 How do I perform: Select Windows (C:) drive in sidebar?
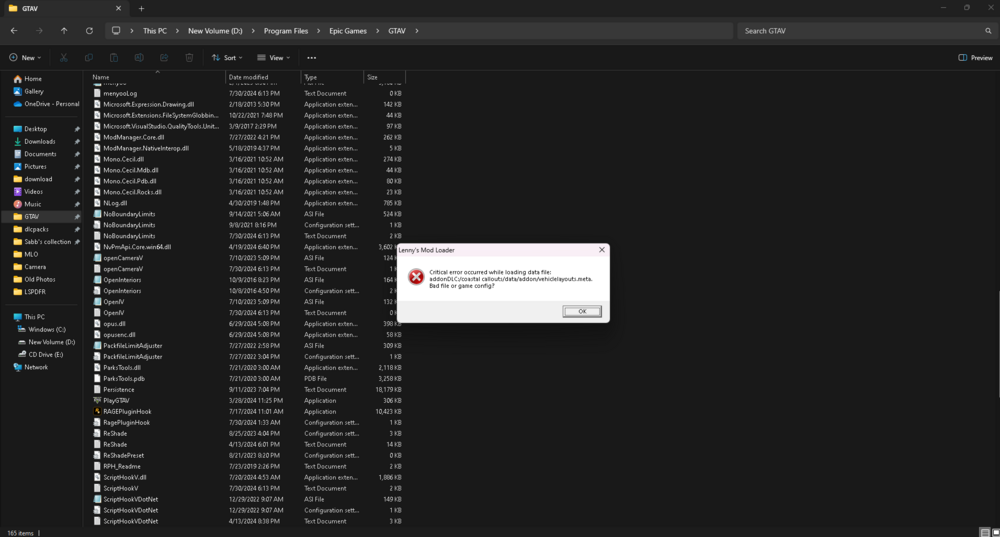(41, 329)
